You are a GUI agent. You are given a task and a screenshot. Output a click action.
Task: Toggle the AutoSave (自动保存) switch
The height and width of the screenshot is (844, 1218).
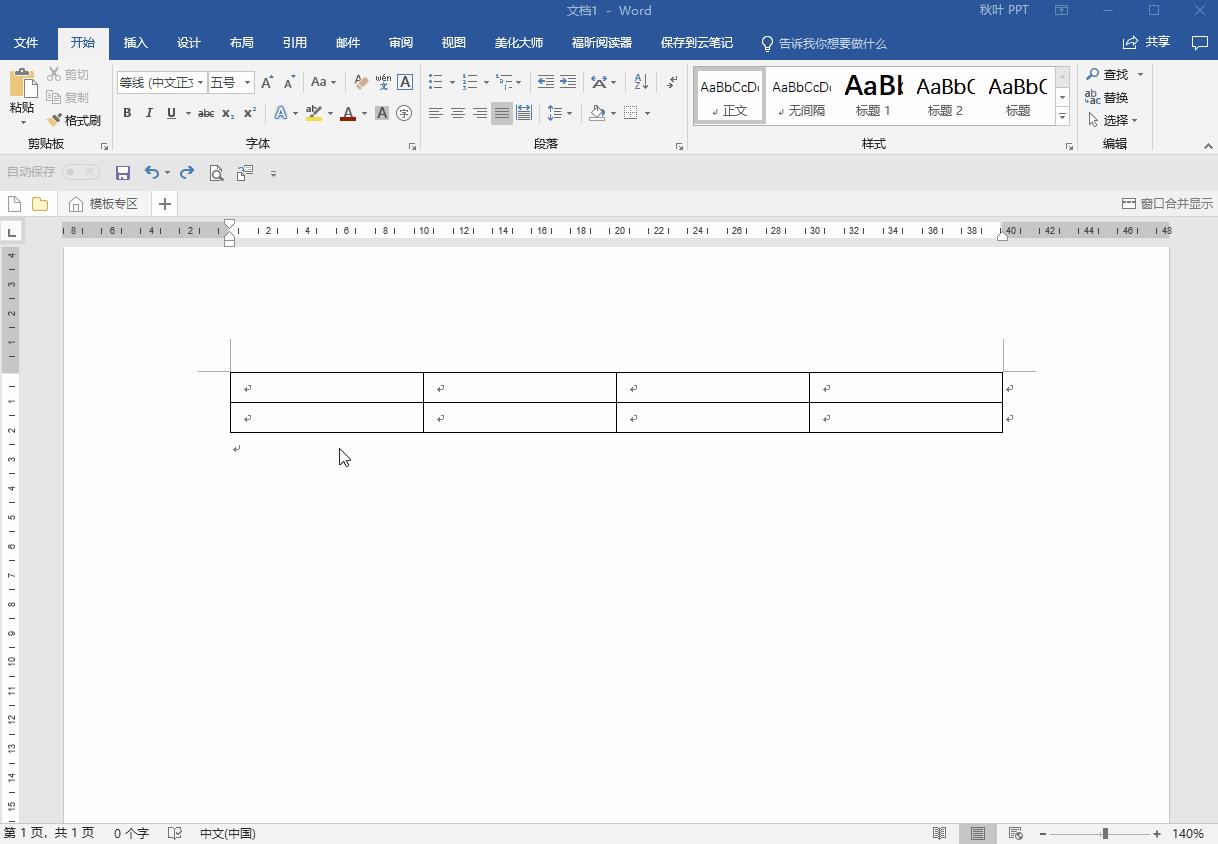pyautogui.click(x=81, y=172)
